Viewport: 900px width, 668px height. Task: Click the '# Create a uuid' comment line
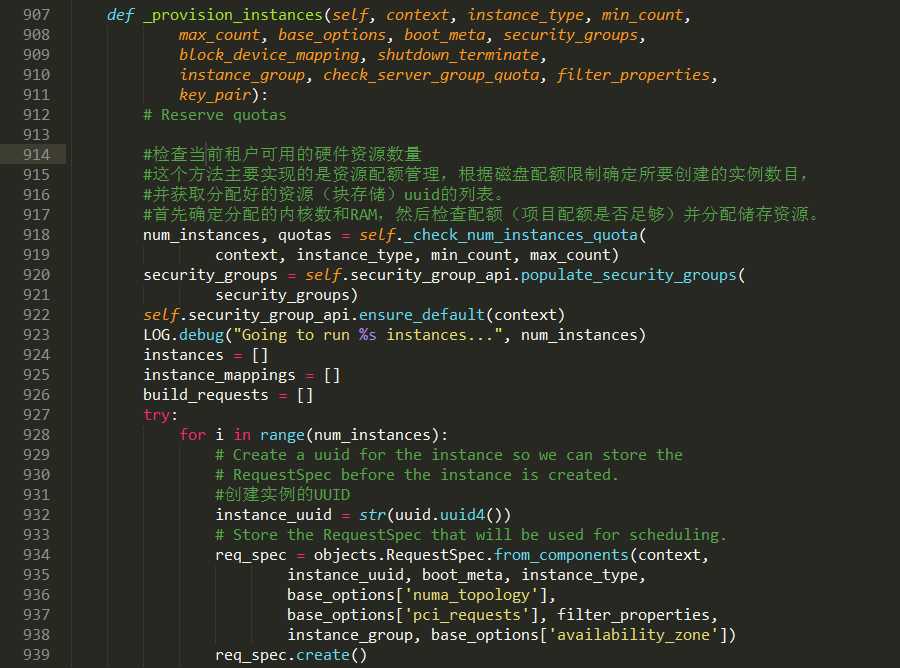(448, 455)
